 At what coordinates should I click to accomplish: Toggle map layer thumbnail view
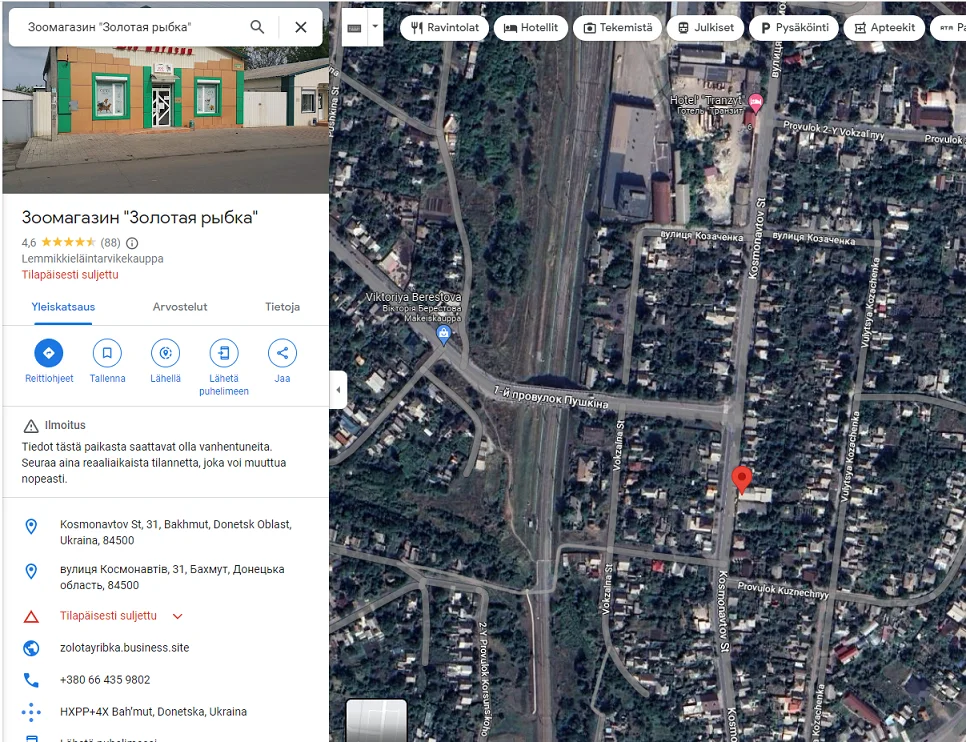tap(376, 719)
